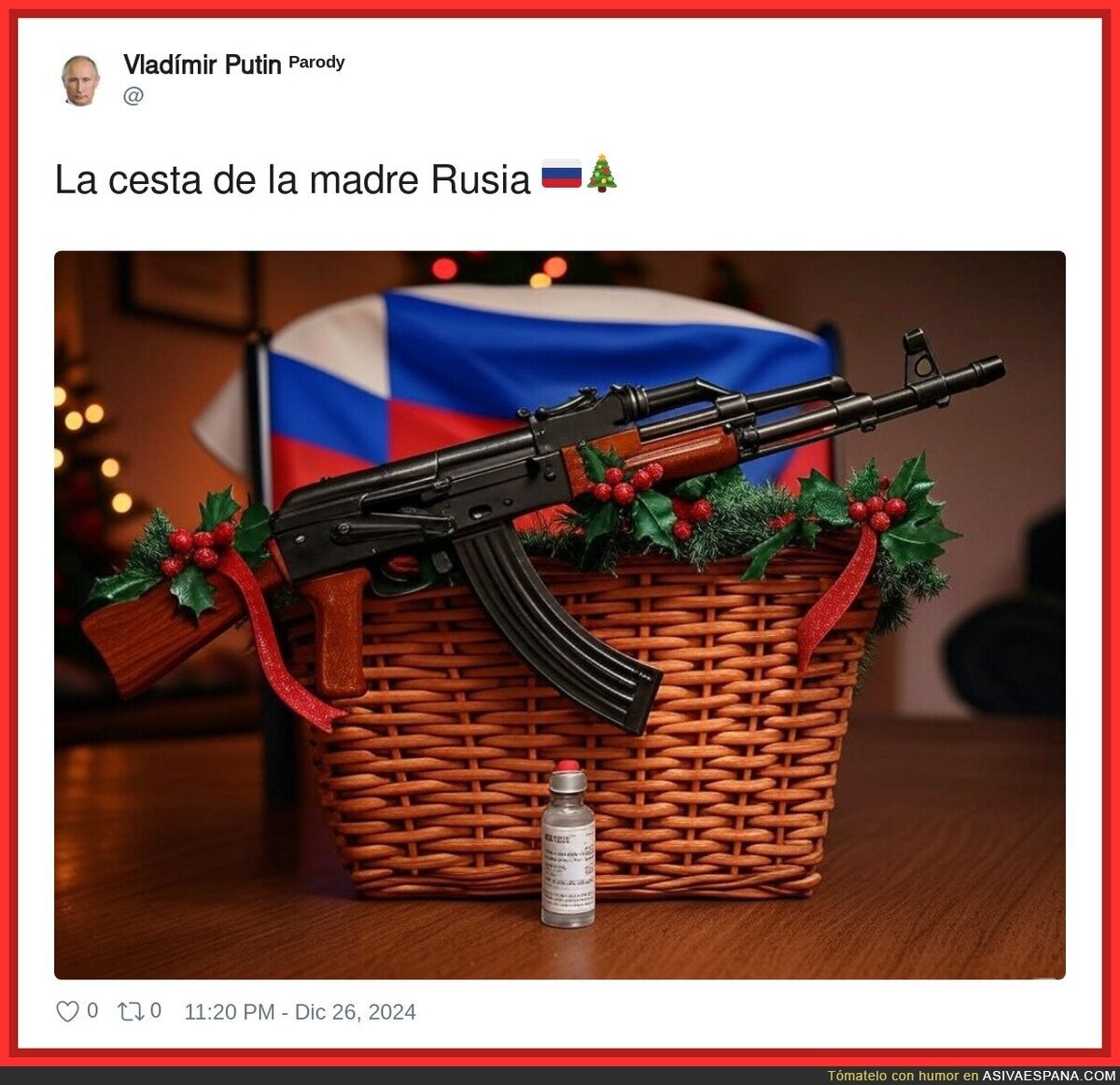The width and height of the screenshot is (1120, 1085).
Task: View the like count next to heart
Action: point(92,1010)
